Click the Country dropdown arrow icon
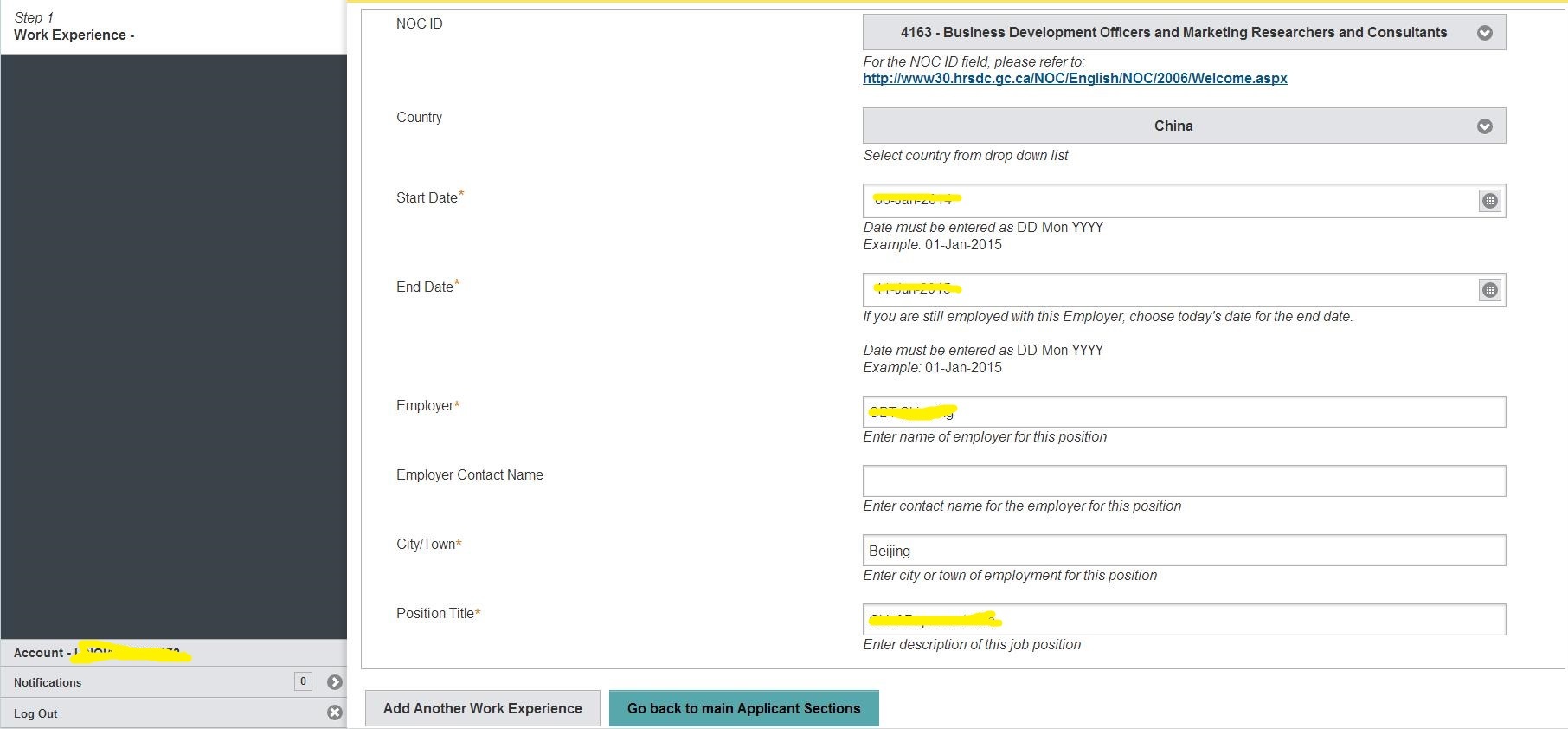1568x729 pixels. tap(1484, 126)
